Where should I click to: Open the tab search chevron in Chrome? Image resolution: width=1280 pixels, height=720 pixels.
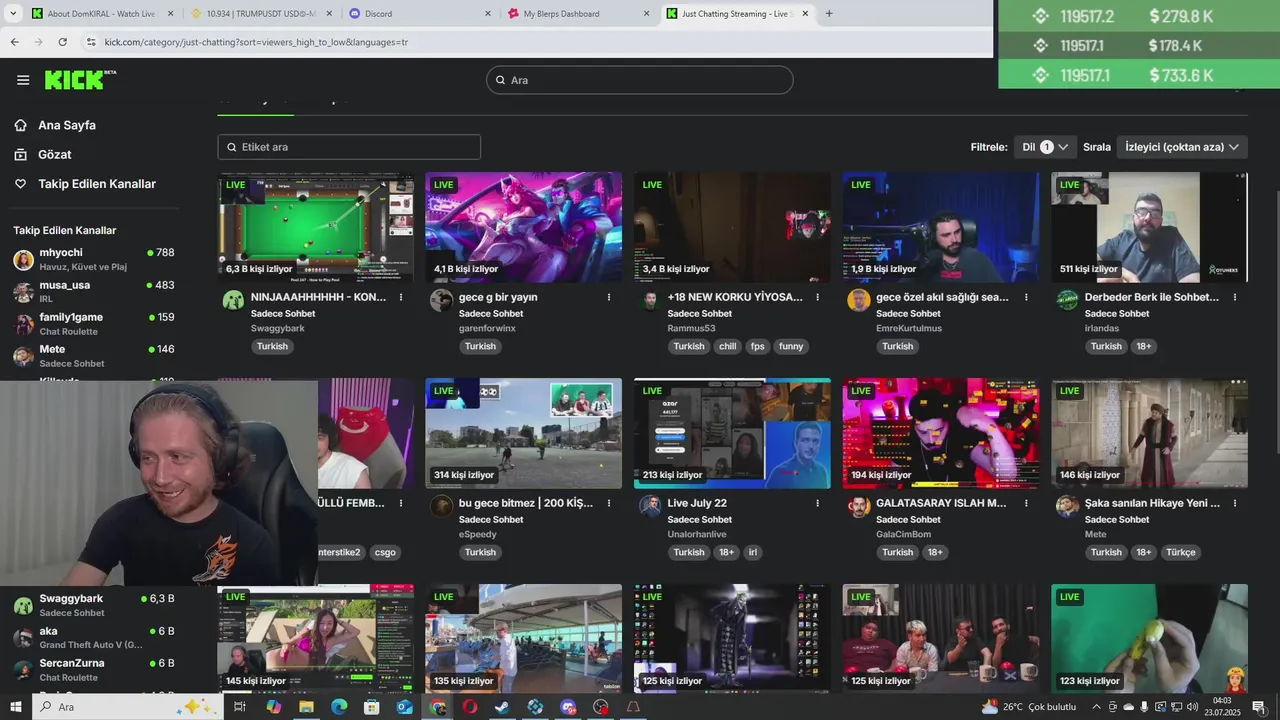pyautogui.click(x=13, y=13)
